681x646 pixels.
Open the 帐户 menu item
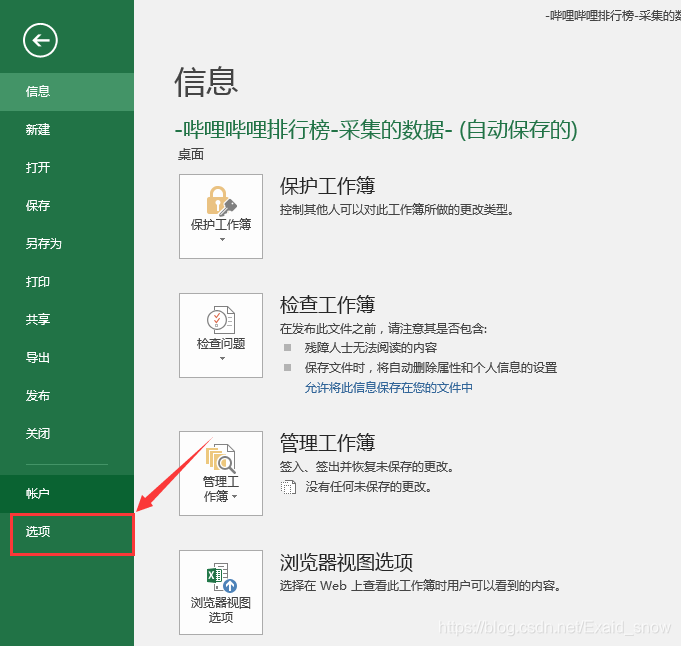(67, 494)
